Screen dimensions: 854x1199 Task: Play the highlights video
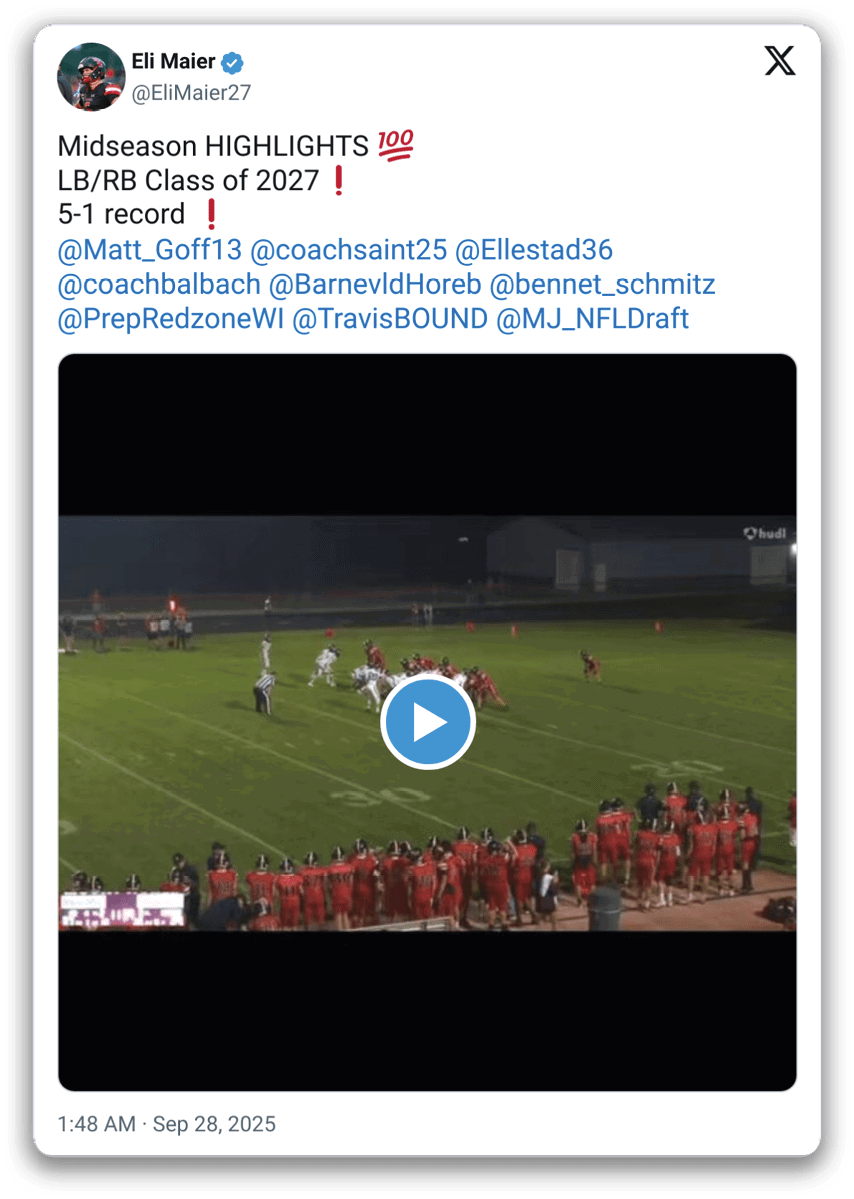tap(427, 722)
